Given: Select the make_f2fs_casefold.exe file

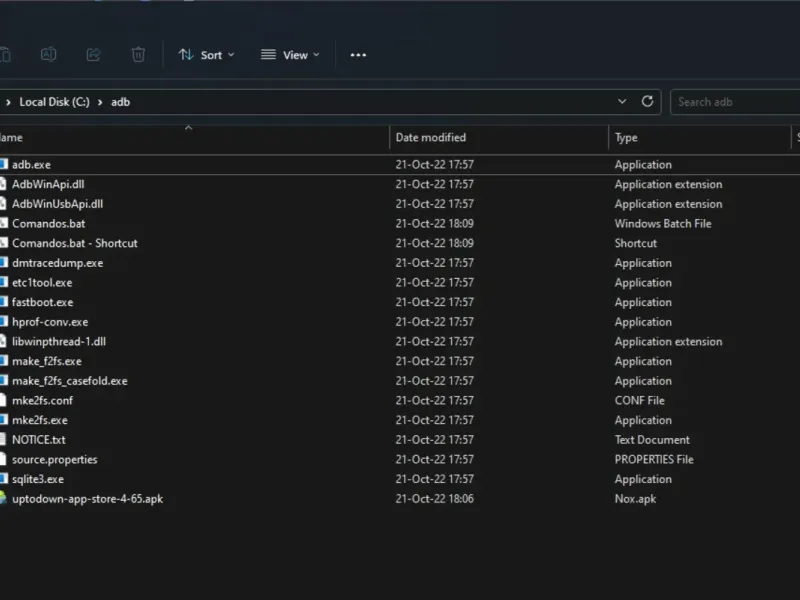Looking at the screenshot, I should tap(69, 381).
